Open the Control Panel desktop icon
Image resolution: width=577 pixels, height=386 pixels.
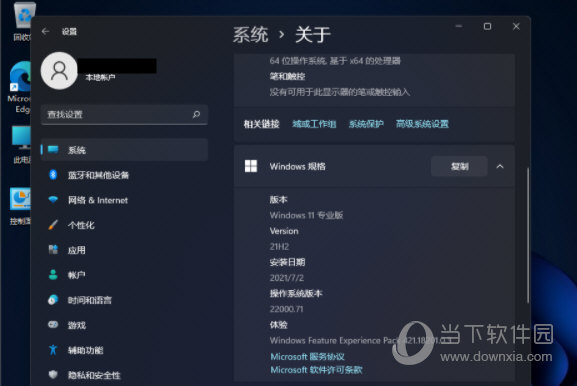coord(20,205)
